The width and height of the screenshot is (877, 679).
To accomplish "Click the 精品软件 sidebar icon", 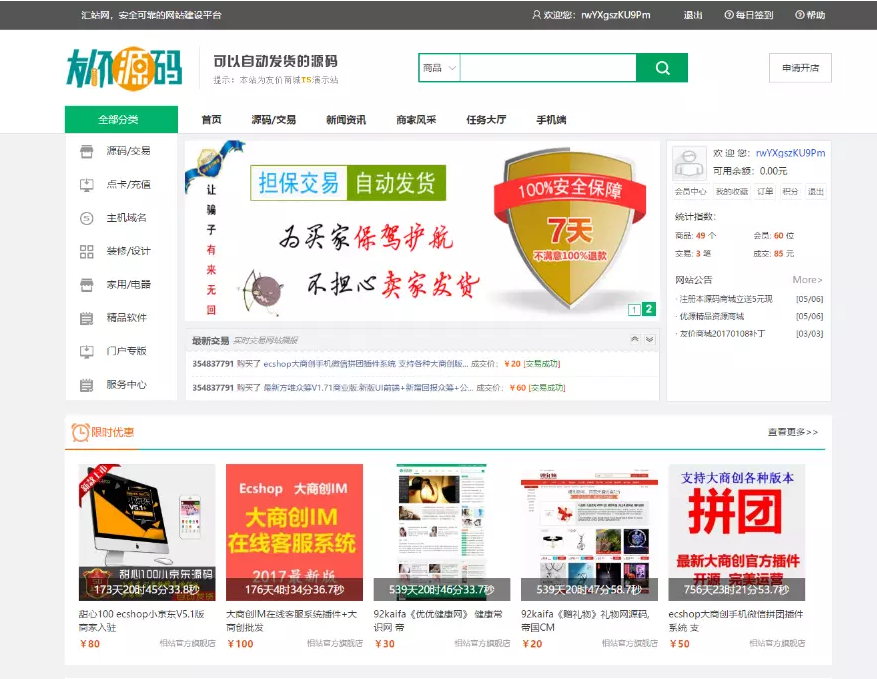I will click(x=87, y=318).
